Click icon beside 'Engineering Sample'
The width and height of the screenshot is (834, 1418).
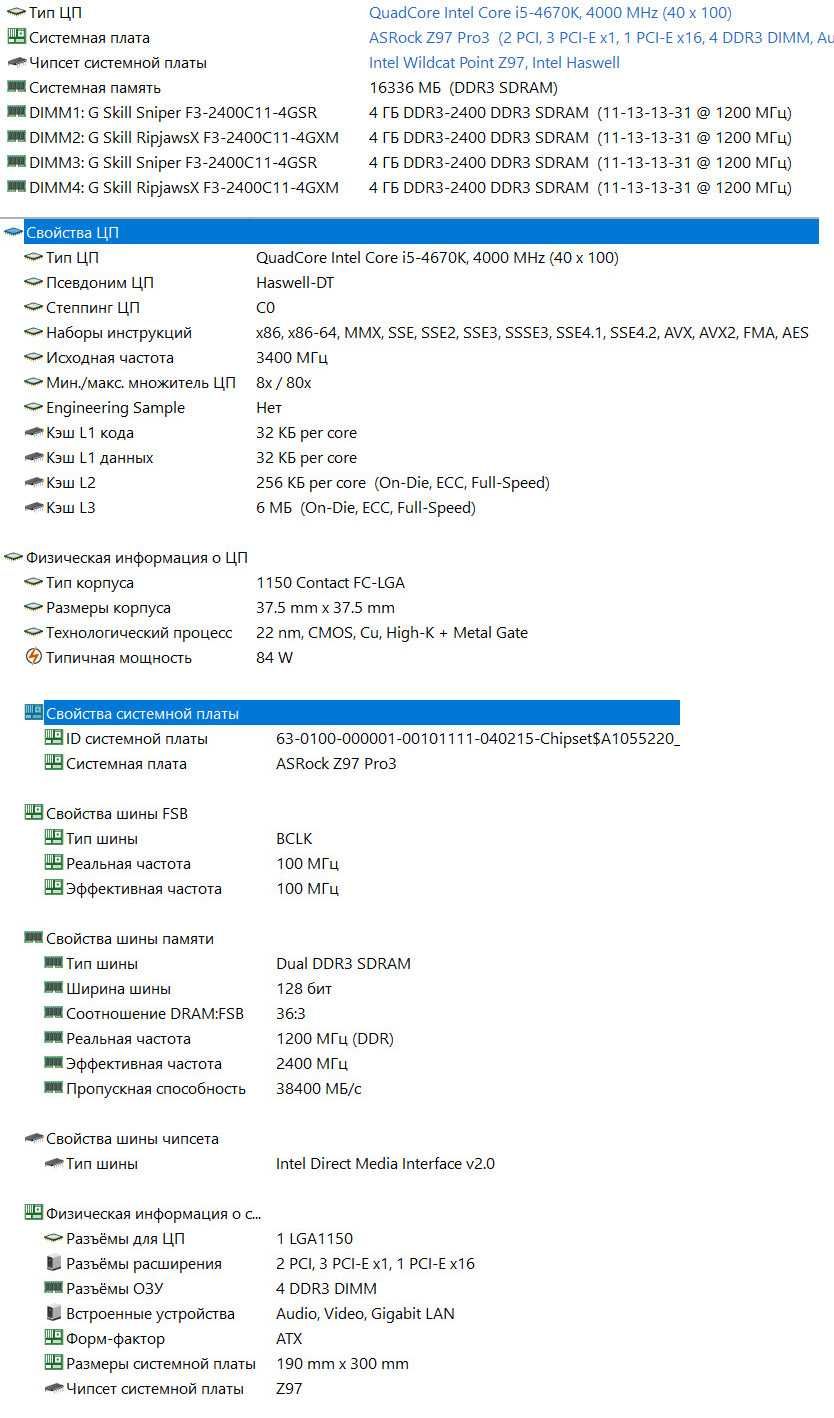[x=33, y=408]
